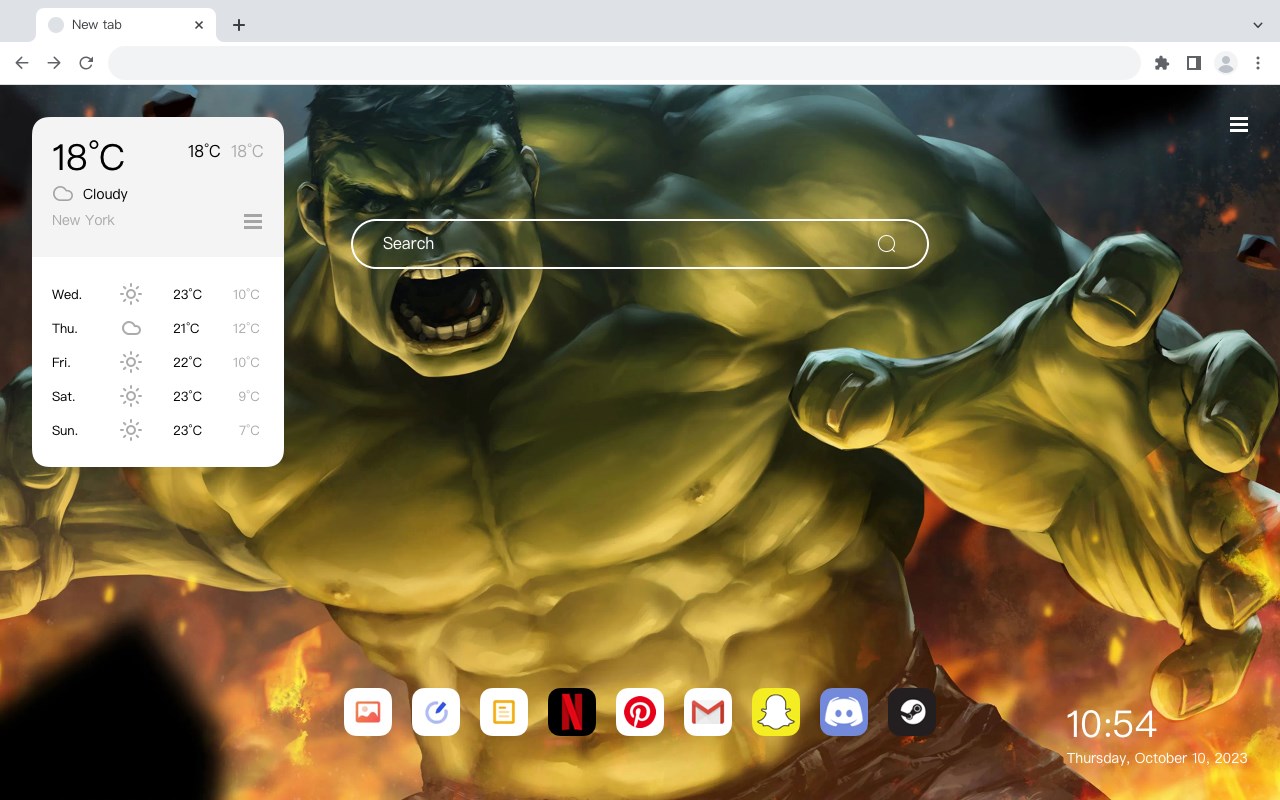Image resolution: width=1280 pixels, height=800 pixels.
Task: Open the Gmail shortcut
Action: click(708, 712)
